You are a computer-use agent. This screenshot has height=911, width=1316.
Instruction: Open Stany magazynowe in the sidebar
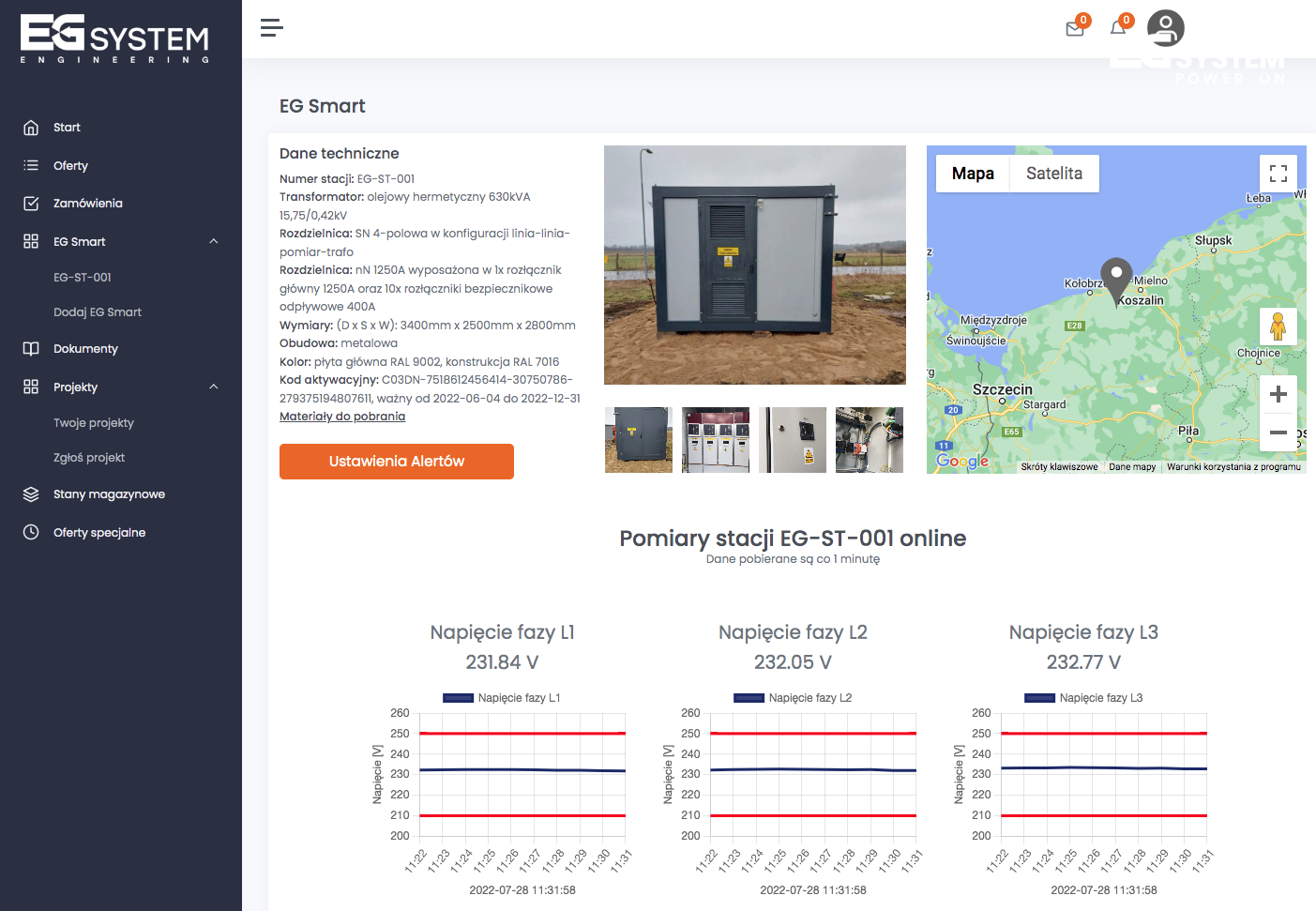point(109,494)
